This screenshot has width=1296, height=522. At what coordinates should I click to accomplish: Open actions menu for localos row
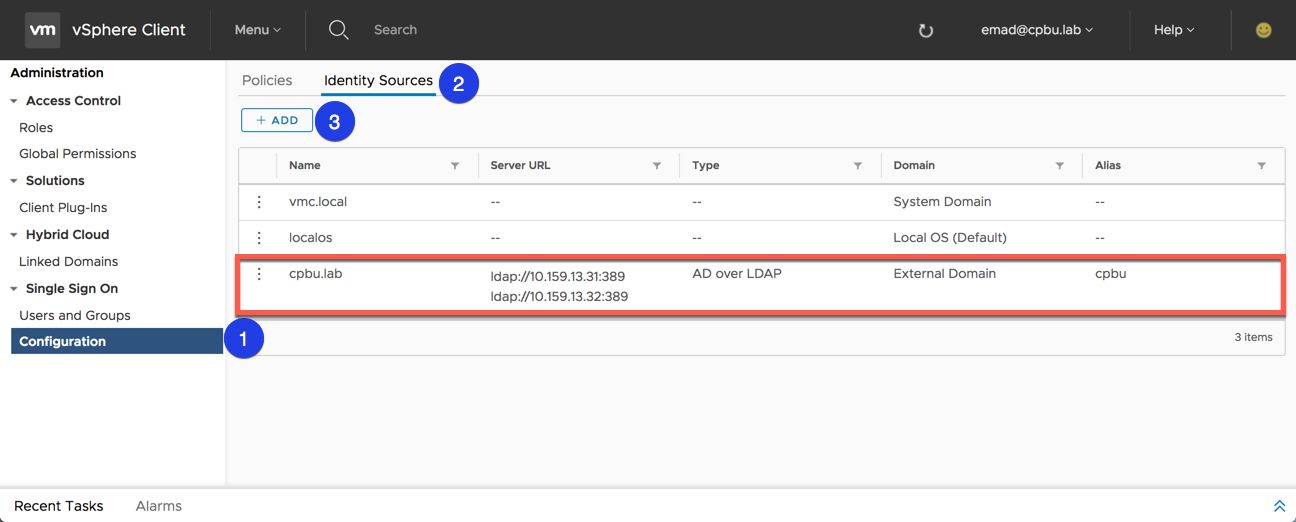point(259,238)
